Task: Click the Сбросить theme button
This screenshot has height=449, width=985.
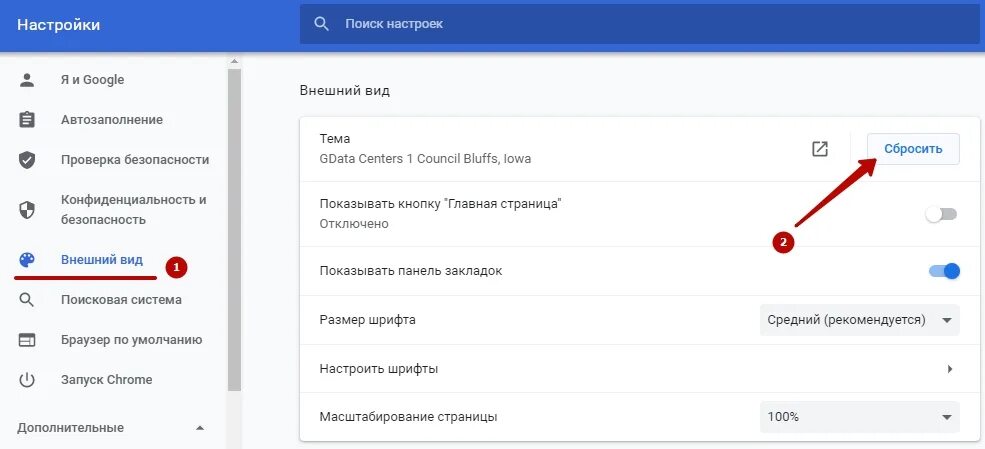Action: [x=913, y=149]
